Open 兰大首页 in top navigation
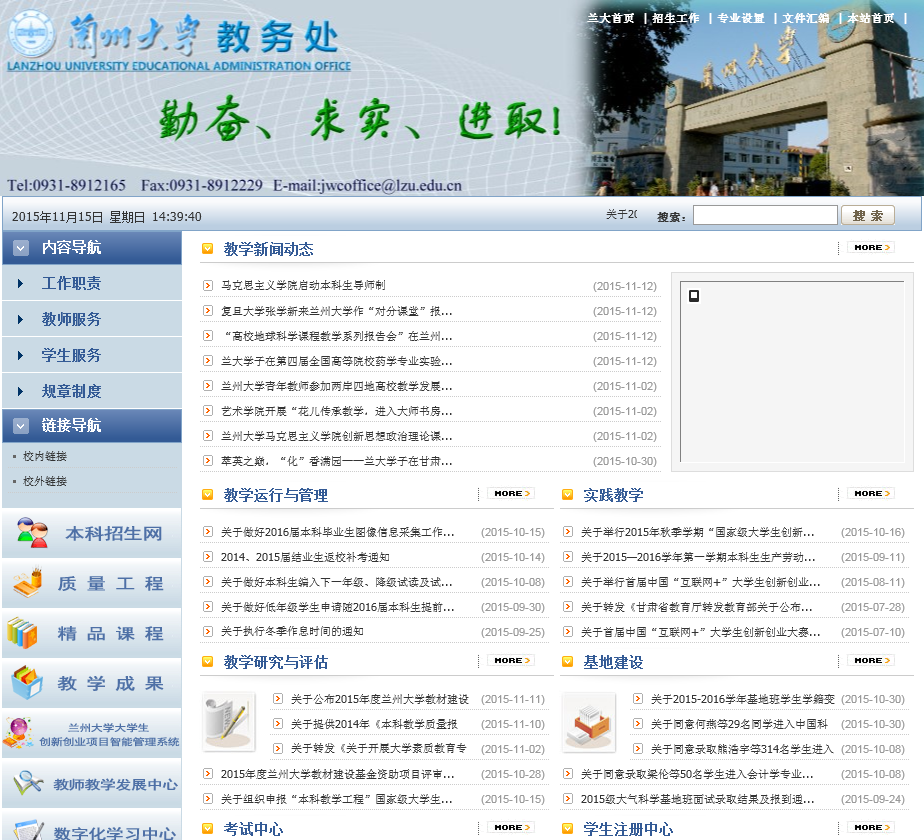This screenshot has height=840, width=924. 610,18
